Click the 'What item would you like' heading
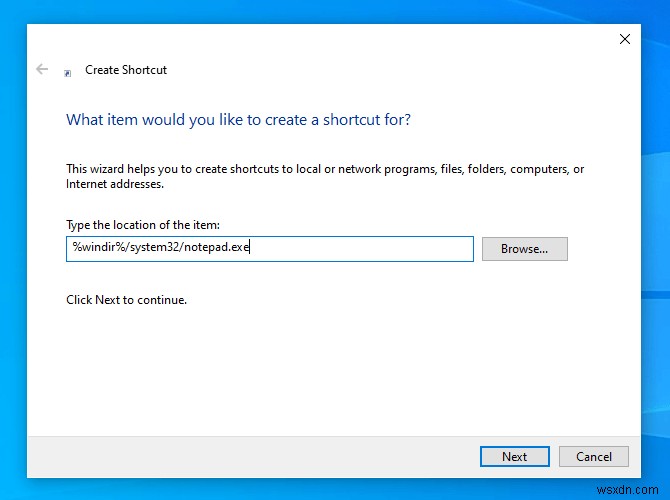The image size is (670, 500). click(x=238, y=120)
